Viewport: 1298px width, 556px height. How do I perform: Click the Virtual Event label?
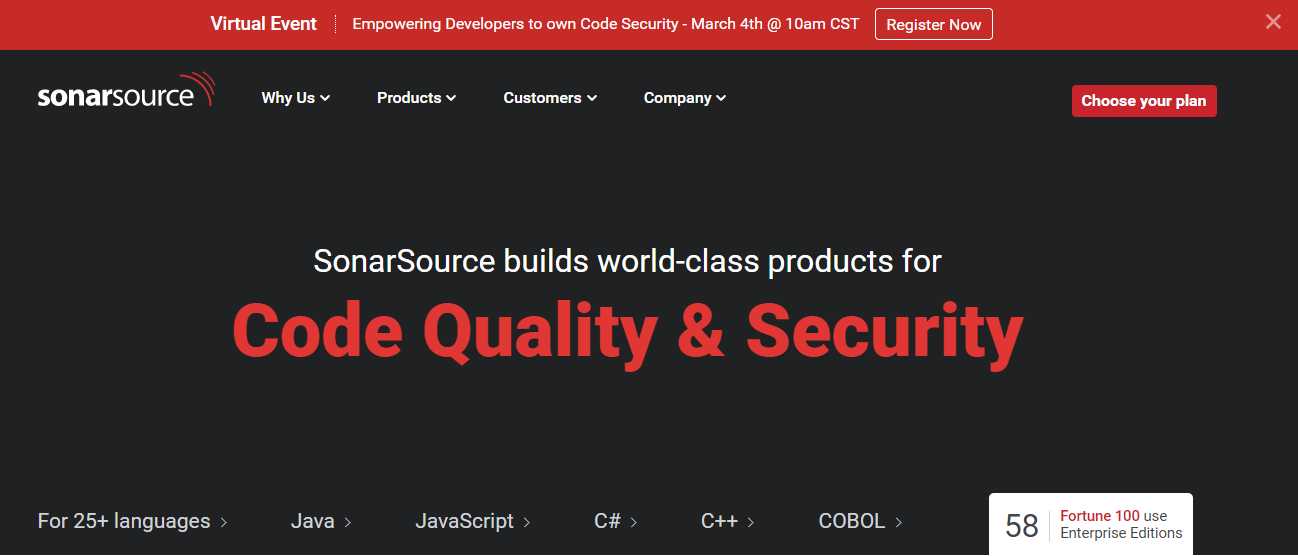coord(263,24)
